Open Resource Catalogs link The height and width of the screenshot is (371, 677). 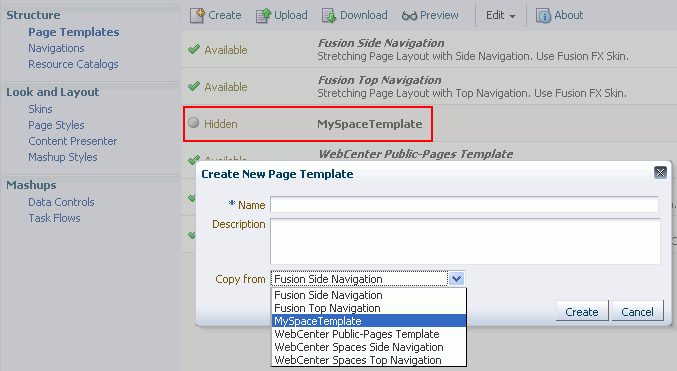click(73, 64)
